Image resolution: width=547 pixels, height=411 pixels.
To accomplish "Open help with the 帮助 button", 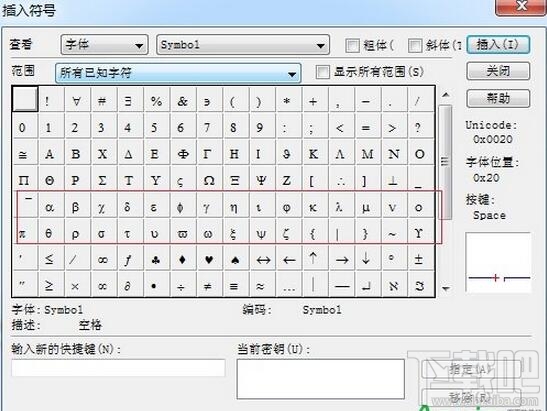I will [498, 98].
